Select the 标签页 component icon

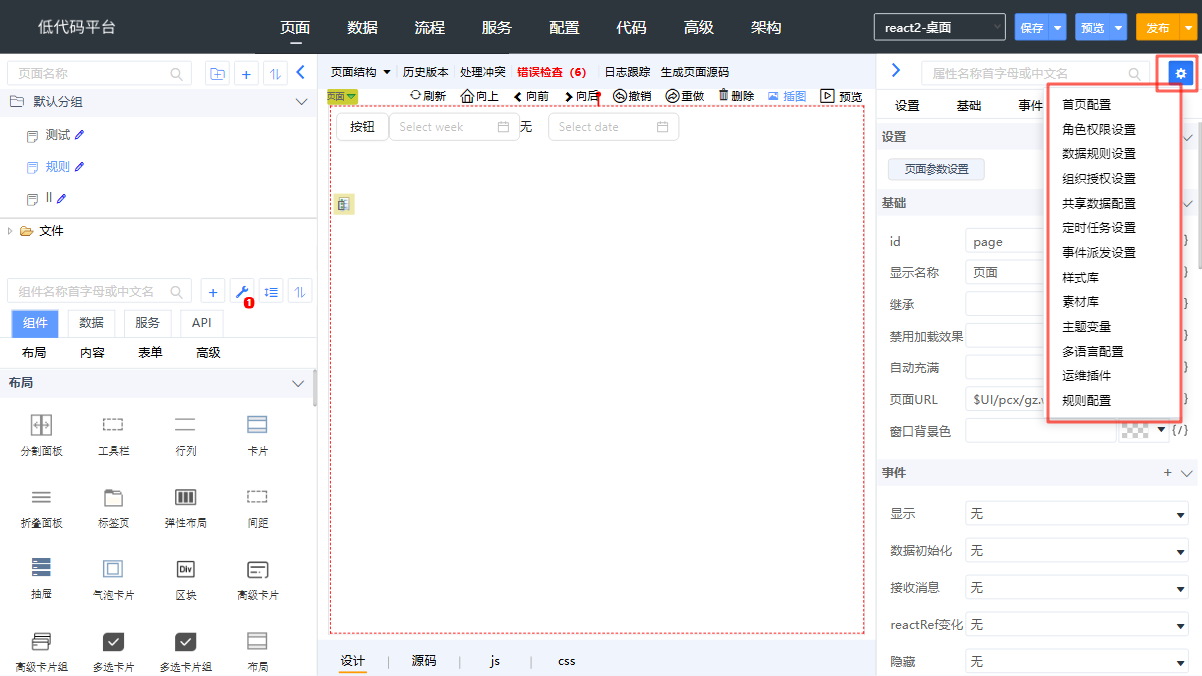point(113,496)
